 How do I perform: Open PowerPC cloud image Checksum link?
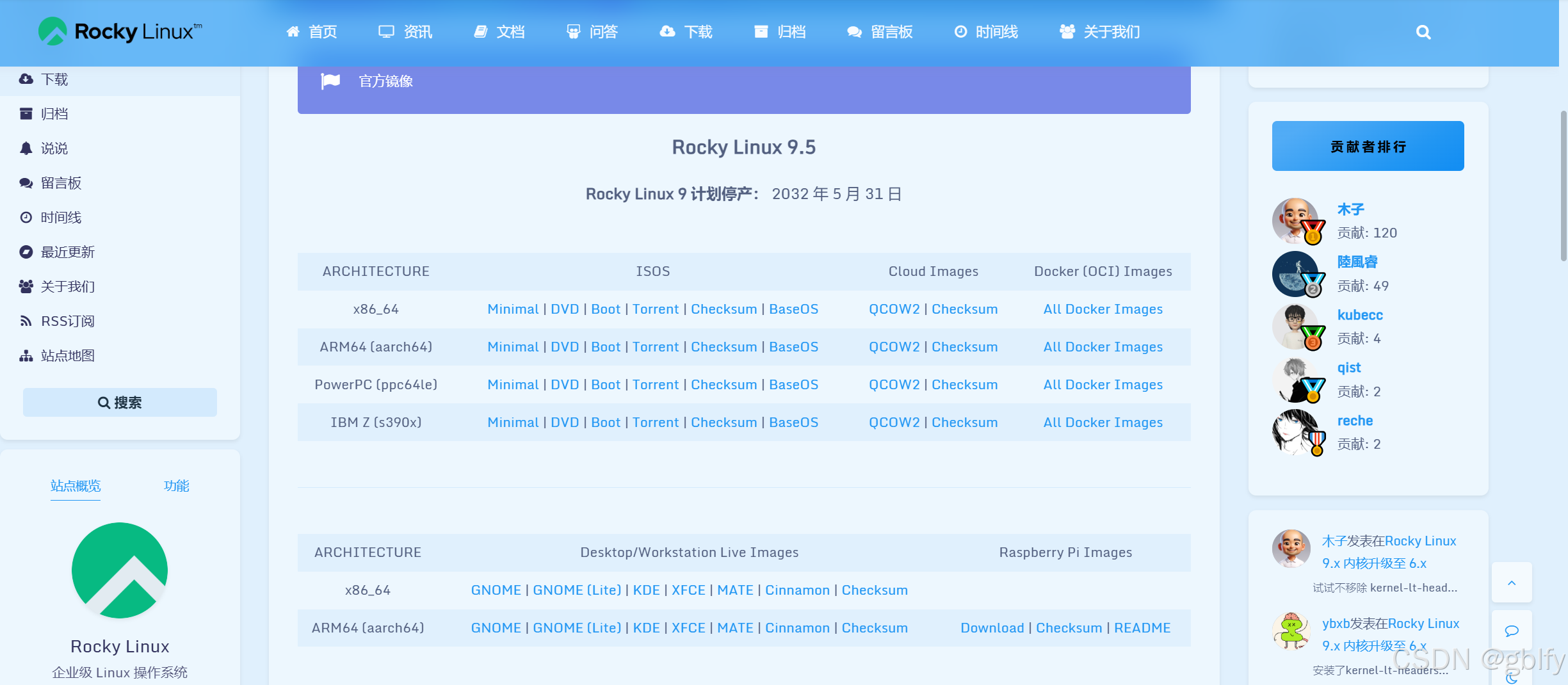click(x=965, y=385)
